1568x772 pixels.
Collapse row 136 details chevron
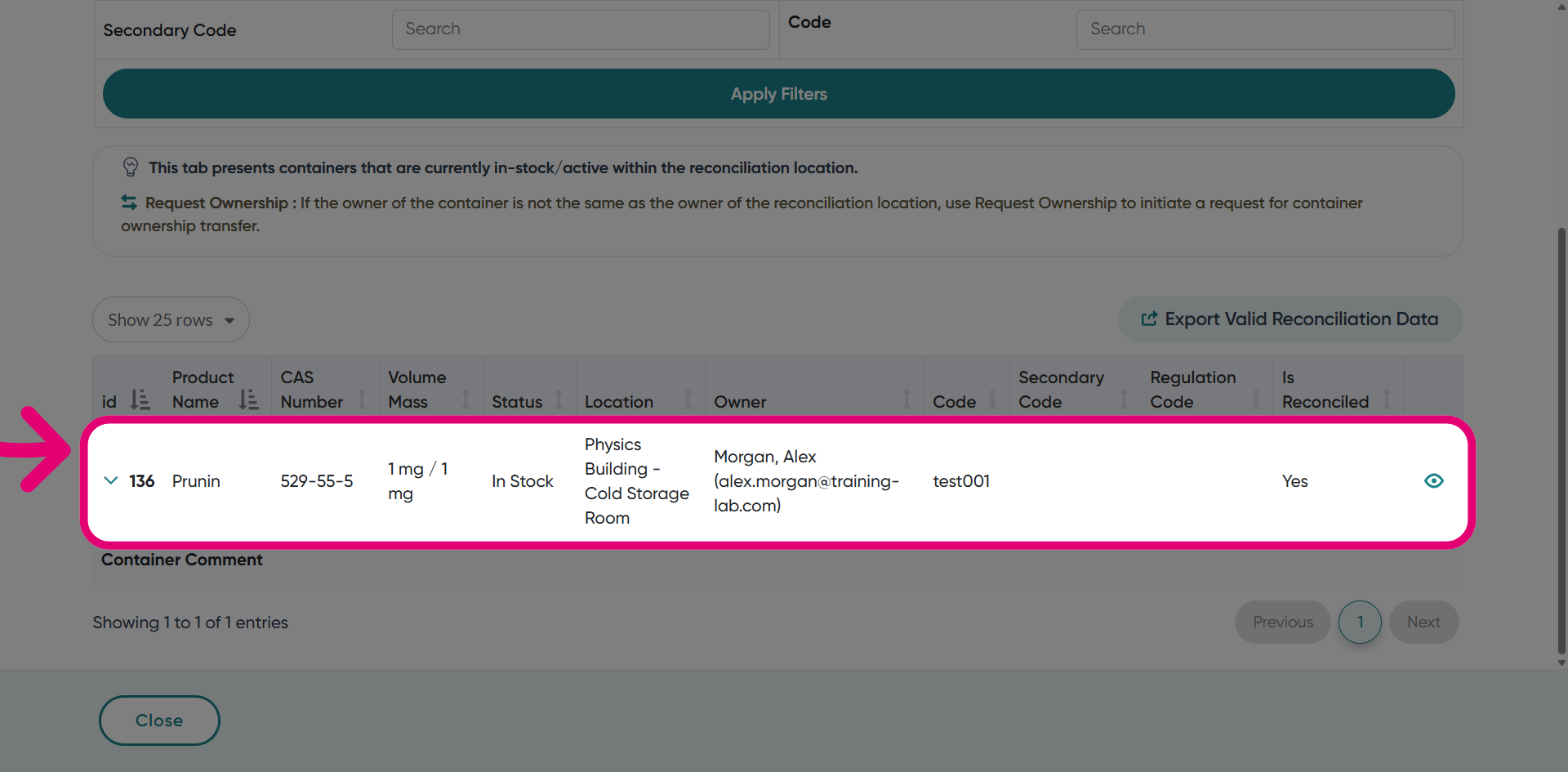[x=111, y=480]
